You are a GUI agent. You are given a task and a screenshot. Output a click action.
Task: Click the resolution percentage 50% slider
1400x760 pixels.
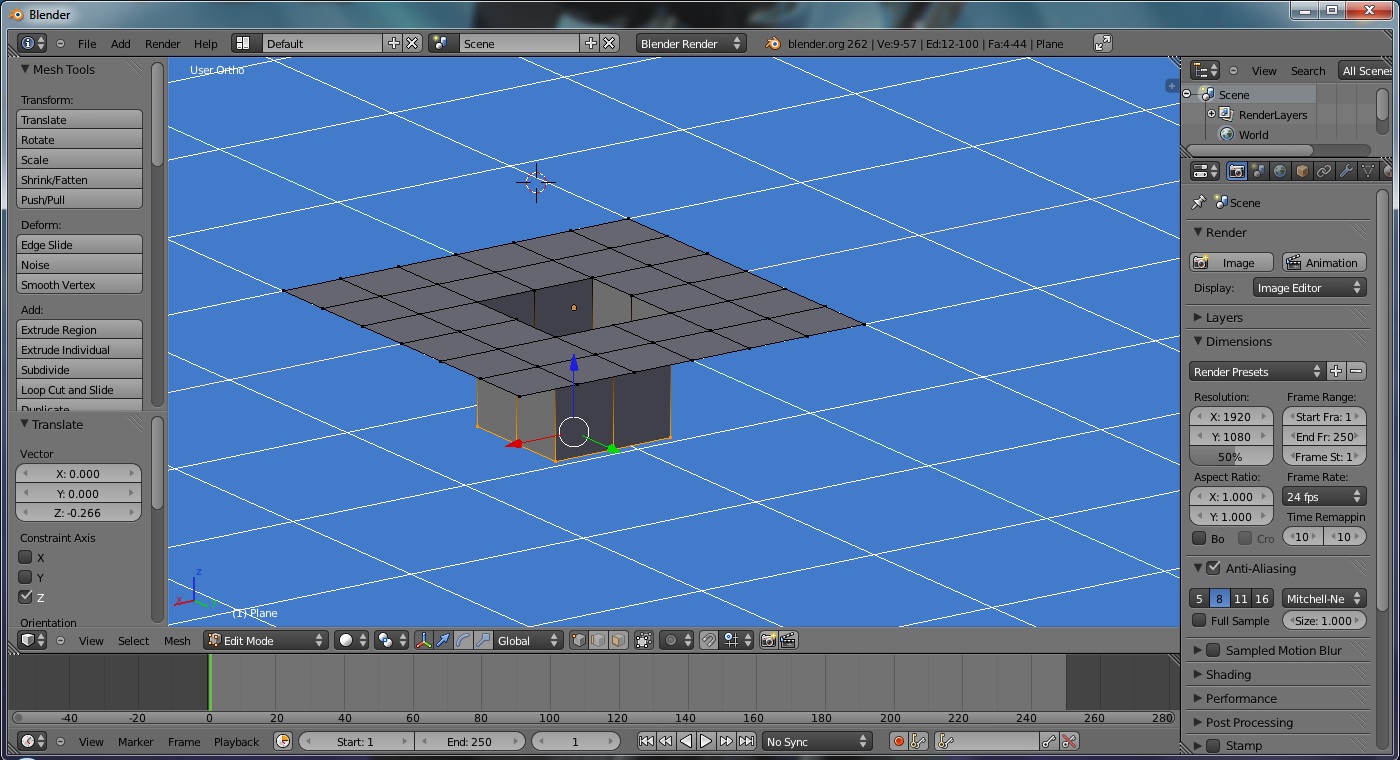click(1230, 457)
